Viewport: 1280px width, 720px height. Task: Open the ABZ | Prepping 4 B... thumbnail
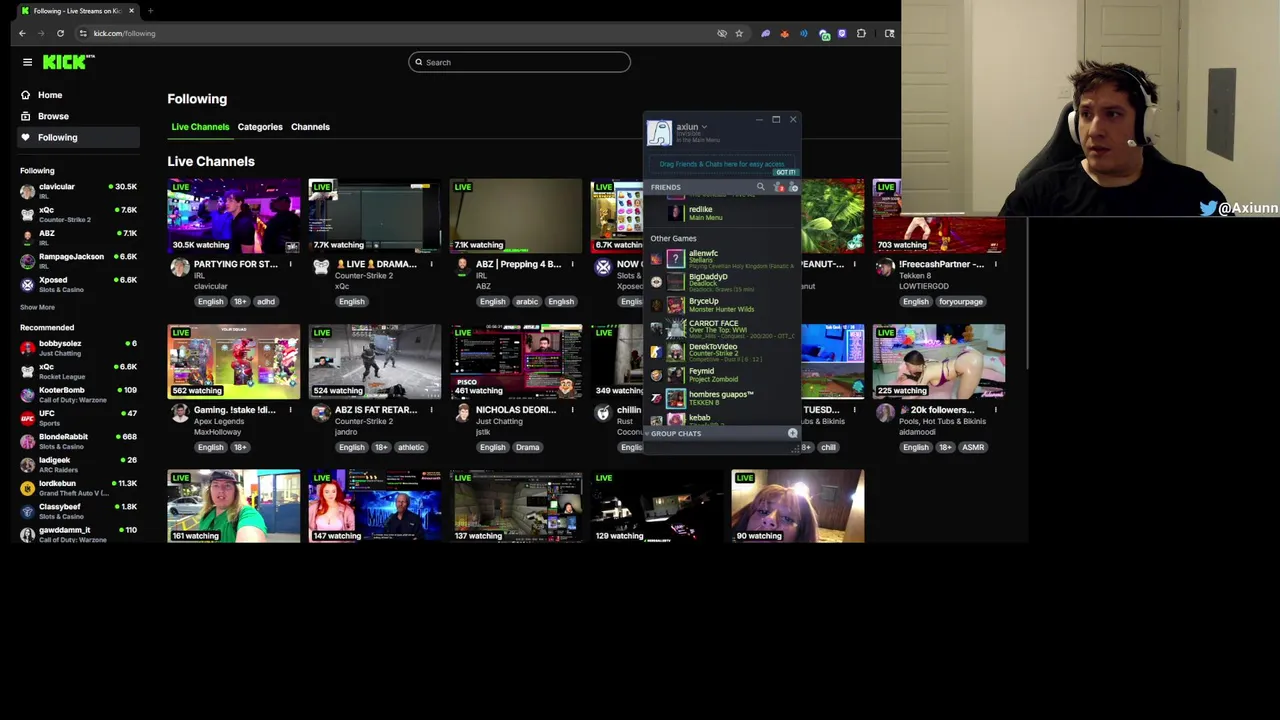tap(515, 215)
